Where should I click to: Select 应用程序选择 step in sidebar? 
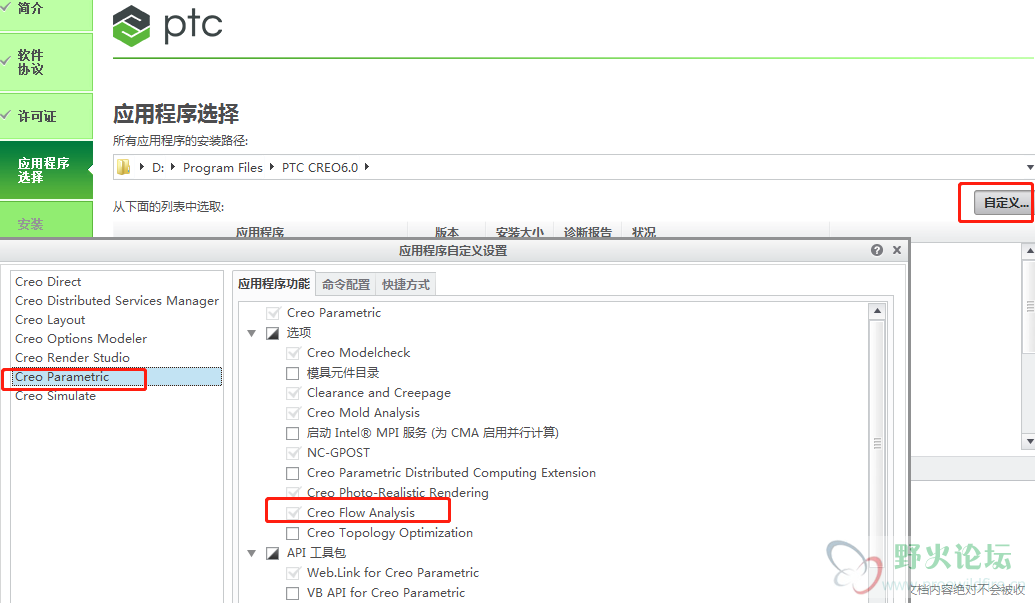click(46, 170)
